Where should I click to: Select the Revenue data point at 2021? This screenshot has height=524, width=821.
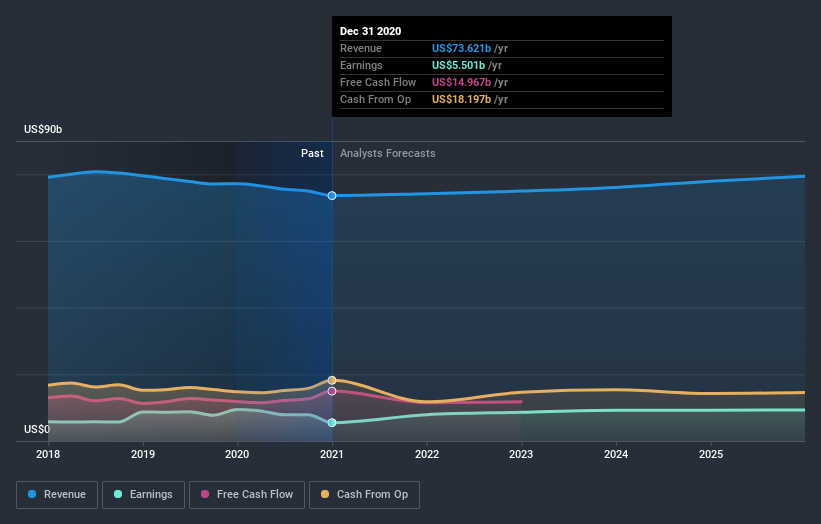pyautogui.click(x=332, y=196)
